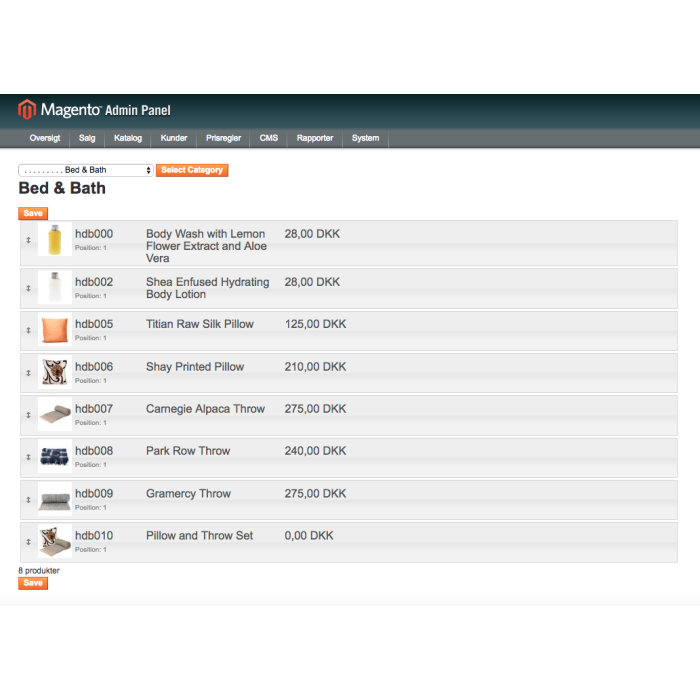The image size is (700, 700).
Task: Click the Shay Printed Pillow thumbnail
Action: point(54,372)
